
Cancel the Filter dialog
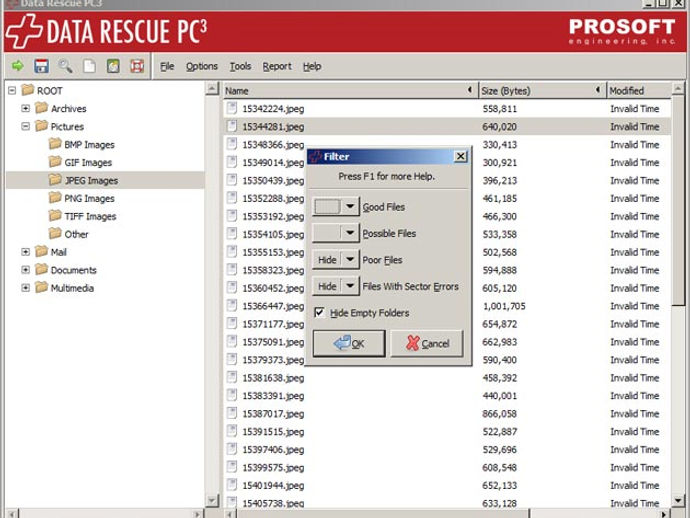point(427,343)
